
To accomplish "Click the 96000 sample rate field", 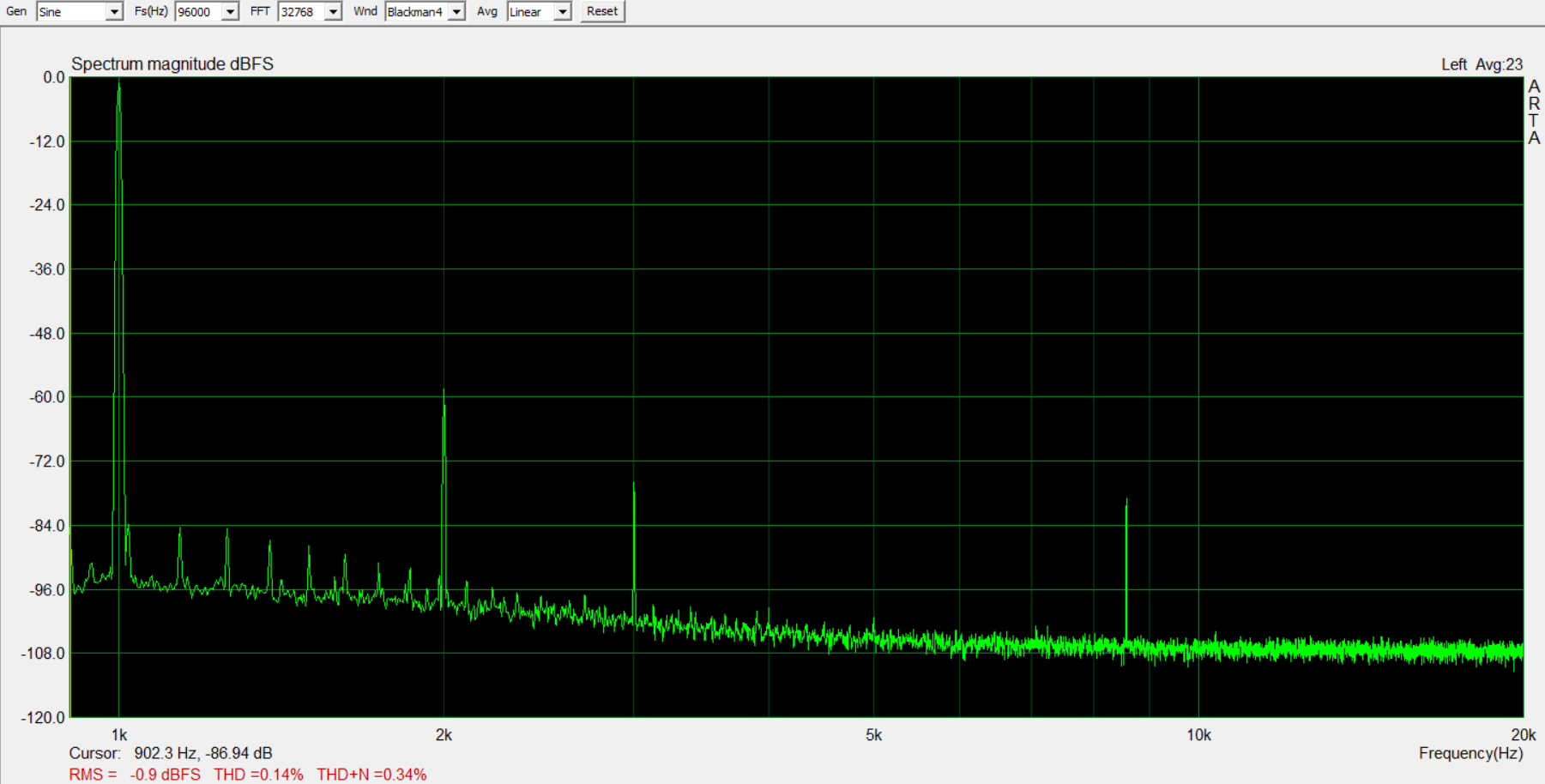I will pos(198,12).
